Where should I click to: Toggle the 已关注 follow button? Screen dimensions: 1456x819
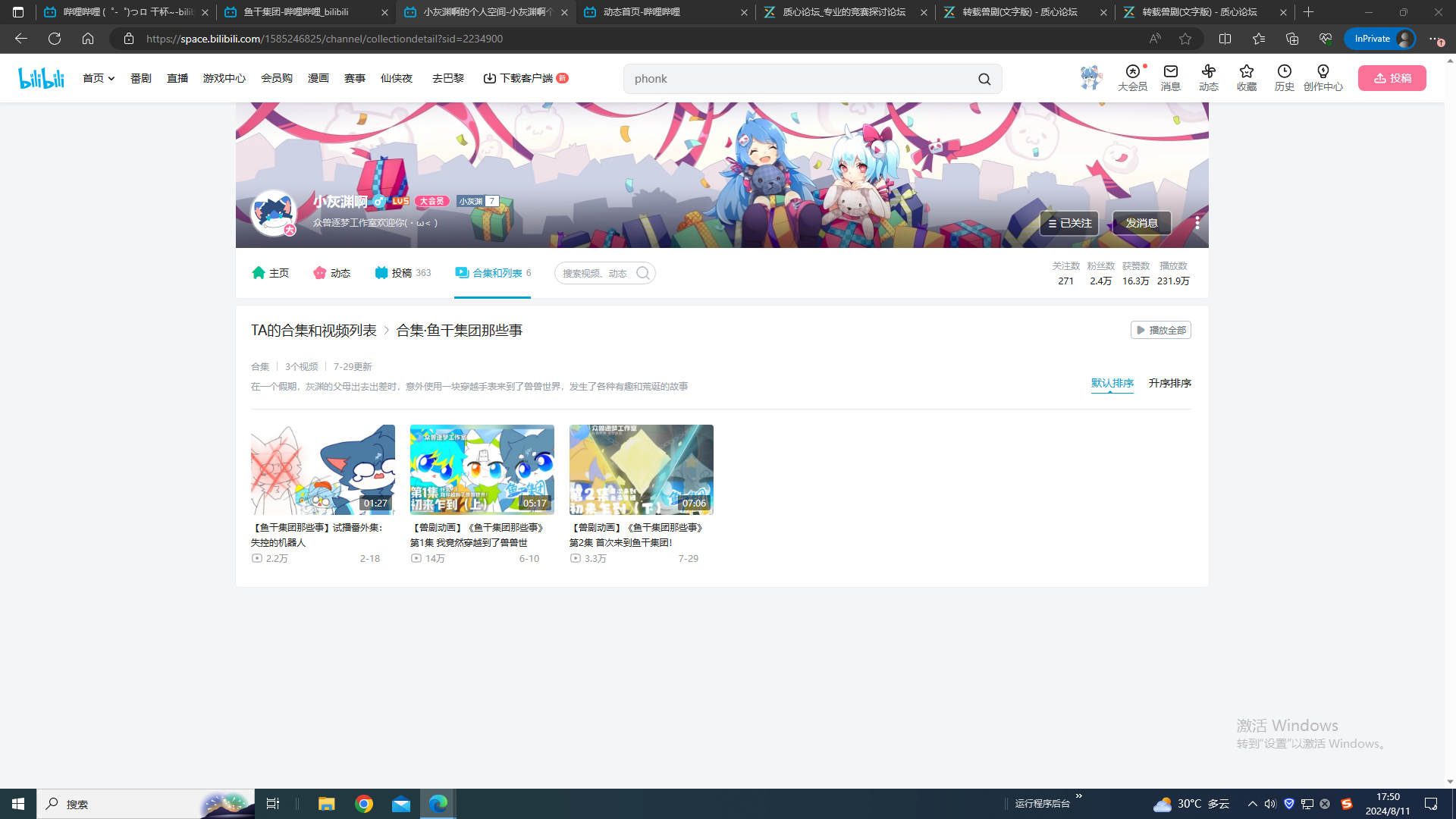point(1069,223)
